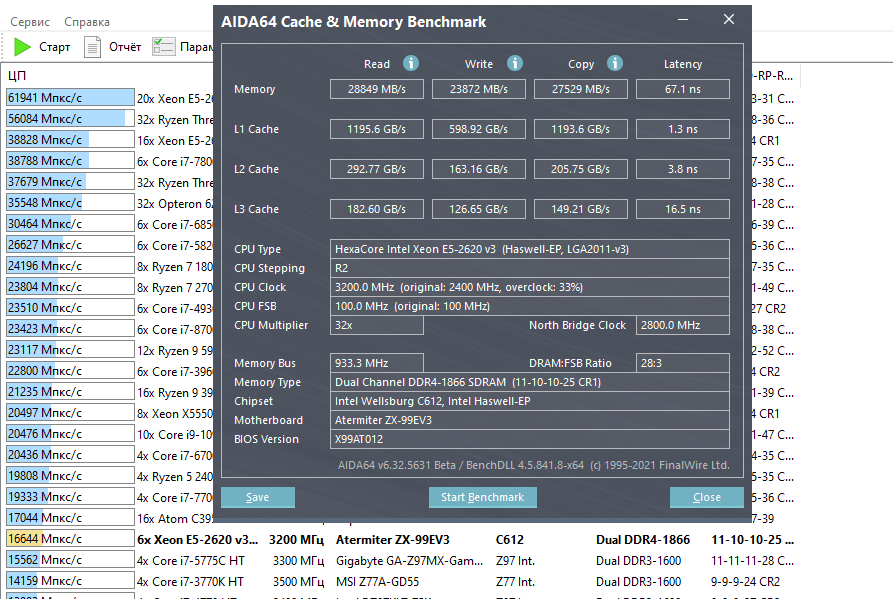Image resolution: width=893 pixels, height=599 pixels.
Task: Click the L2 Cache Copy value 205.75 GB/s
Action: [580, 169]
